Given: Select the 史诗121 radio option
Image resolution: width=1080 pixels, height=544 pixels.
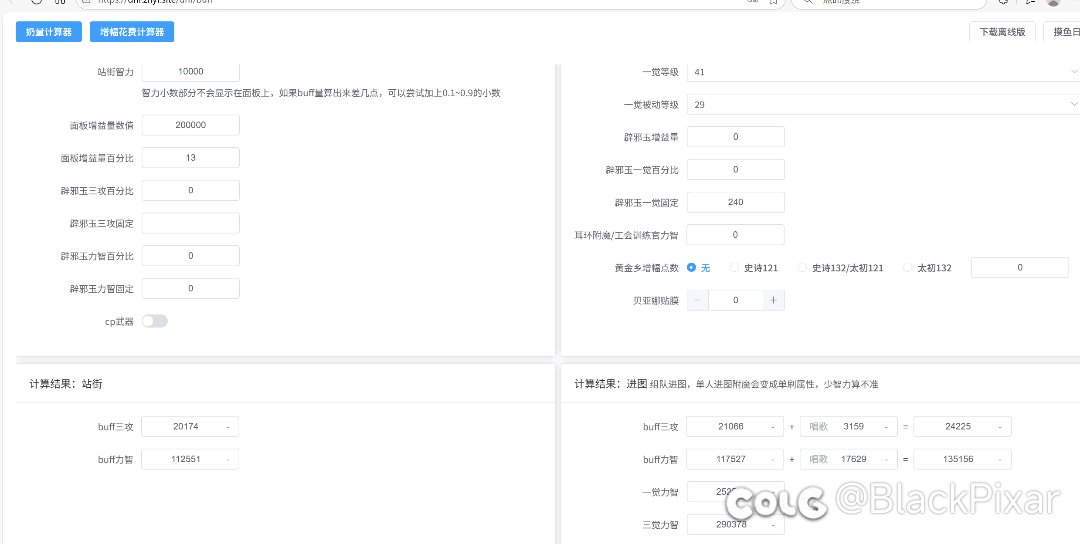Looking at the screenshot, I should click(754, 268).
